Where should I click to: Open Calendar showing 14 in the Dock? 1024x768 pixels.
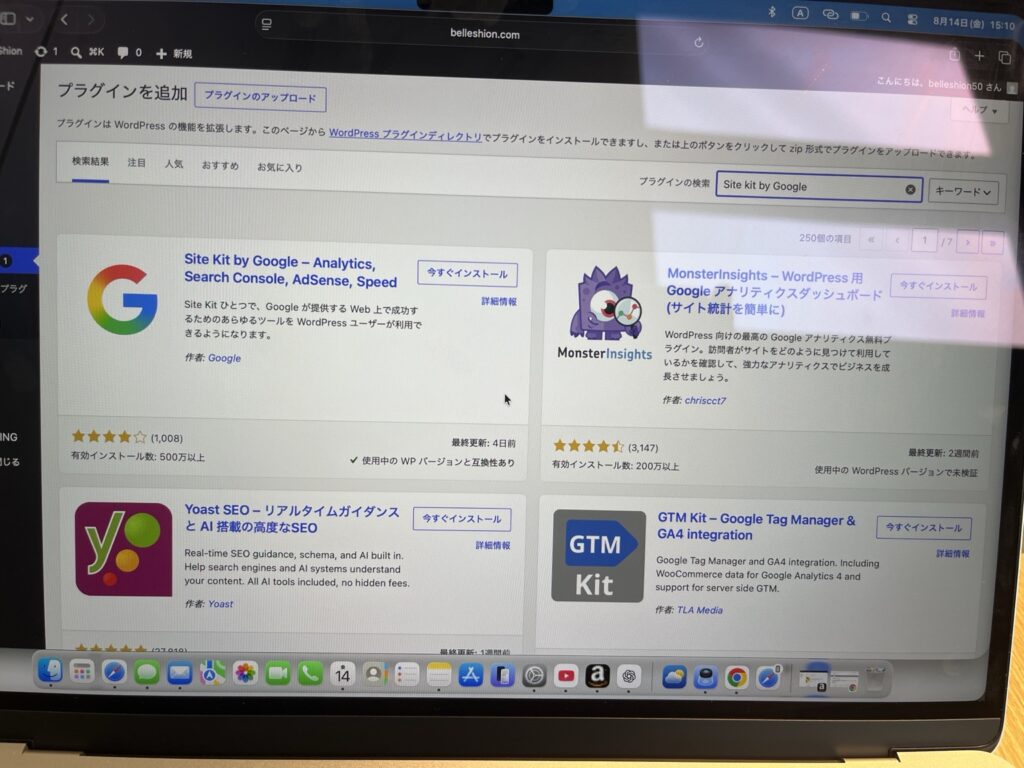[342, 674]
